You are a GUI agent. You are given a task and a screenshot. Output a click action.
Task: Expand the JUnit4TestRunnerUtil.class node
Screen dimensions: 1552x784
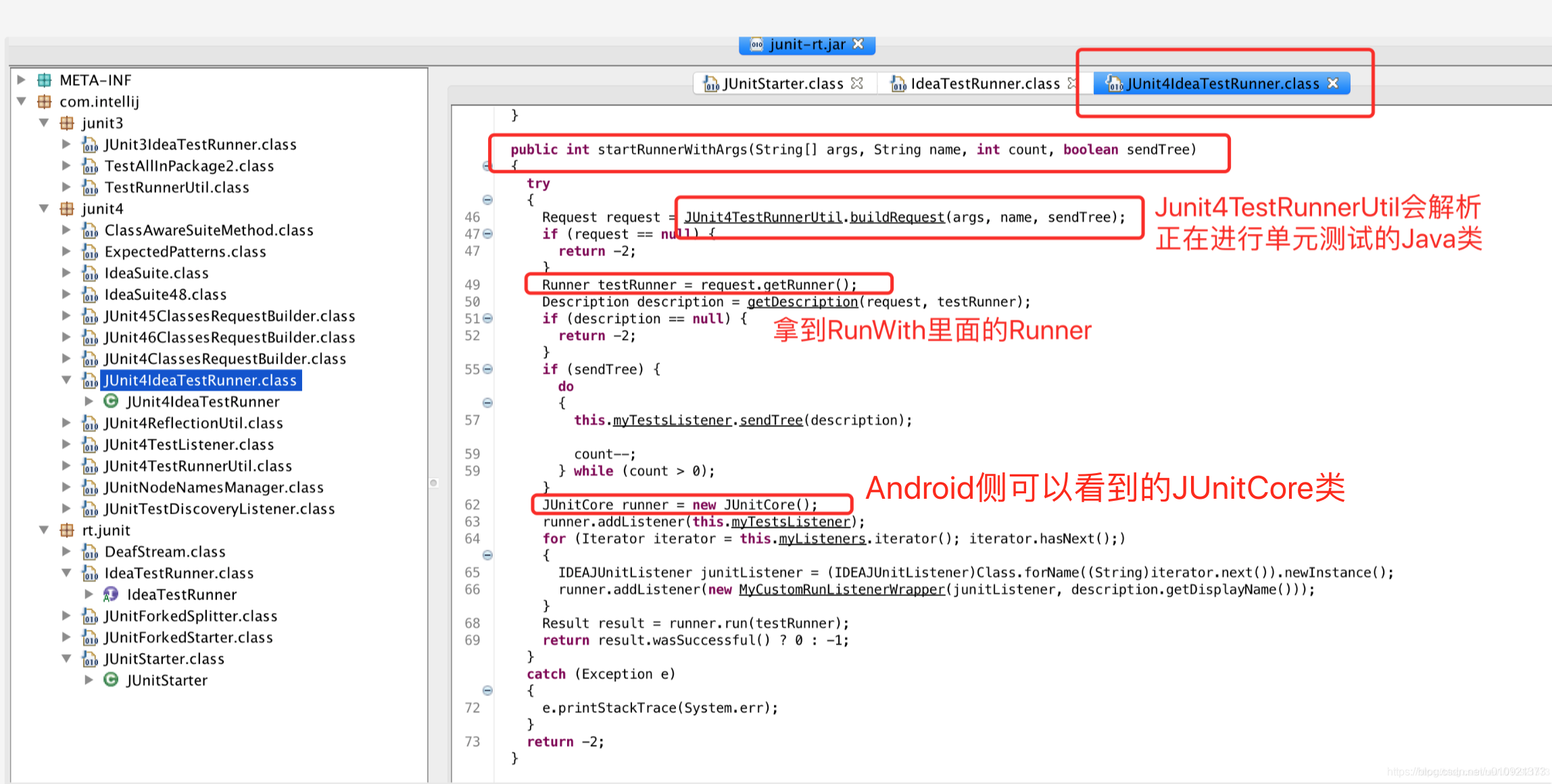tap(66, 466)
